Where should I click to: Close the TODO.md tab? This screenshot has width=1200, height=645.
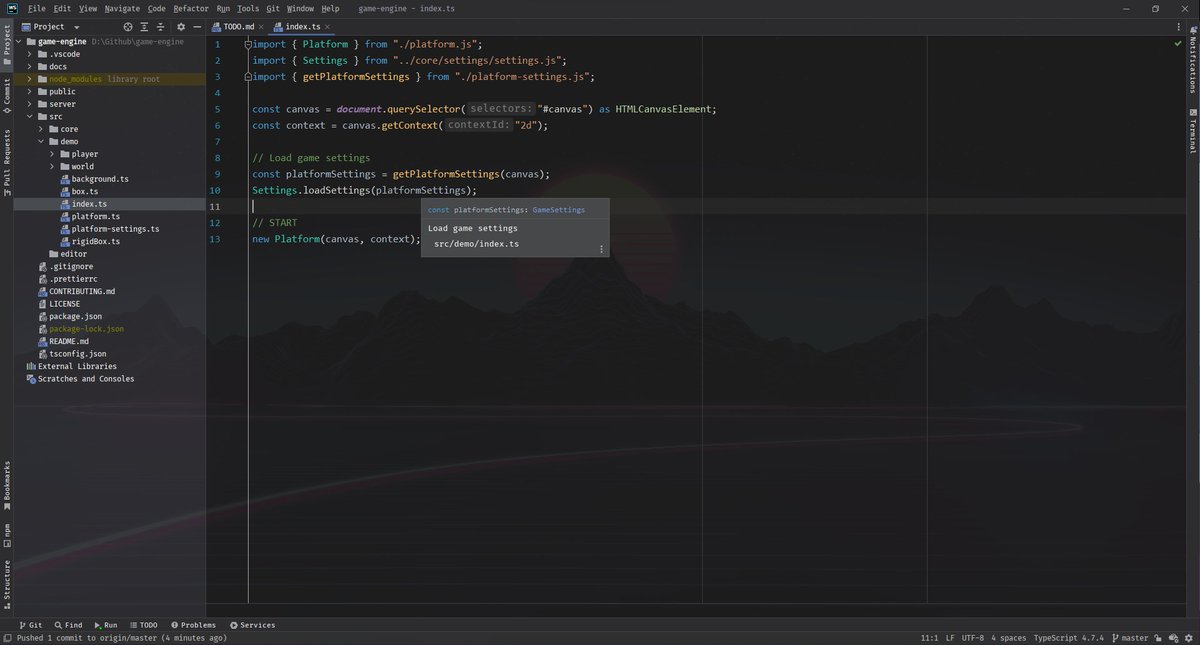262,27
